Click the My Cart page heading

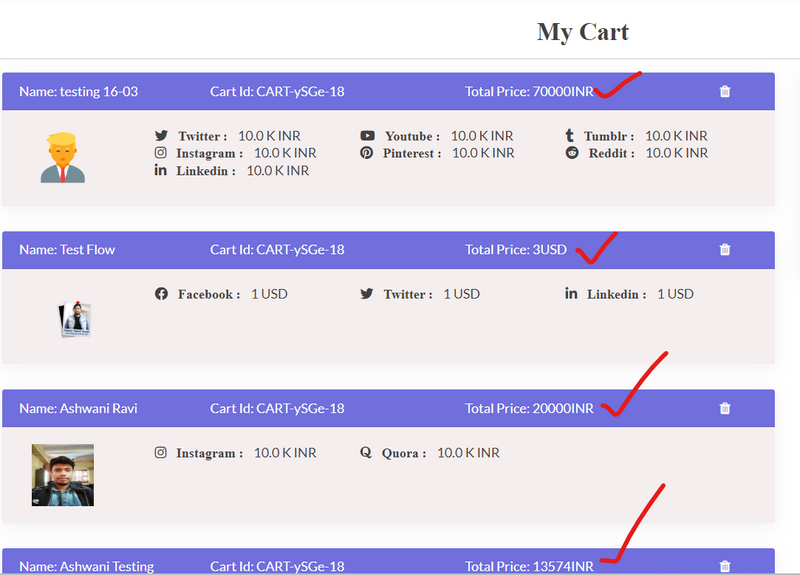point(582,32)
